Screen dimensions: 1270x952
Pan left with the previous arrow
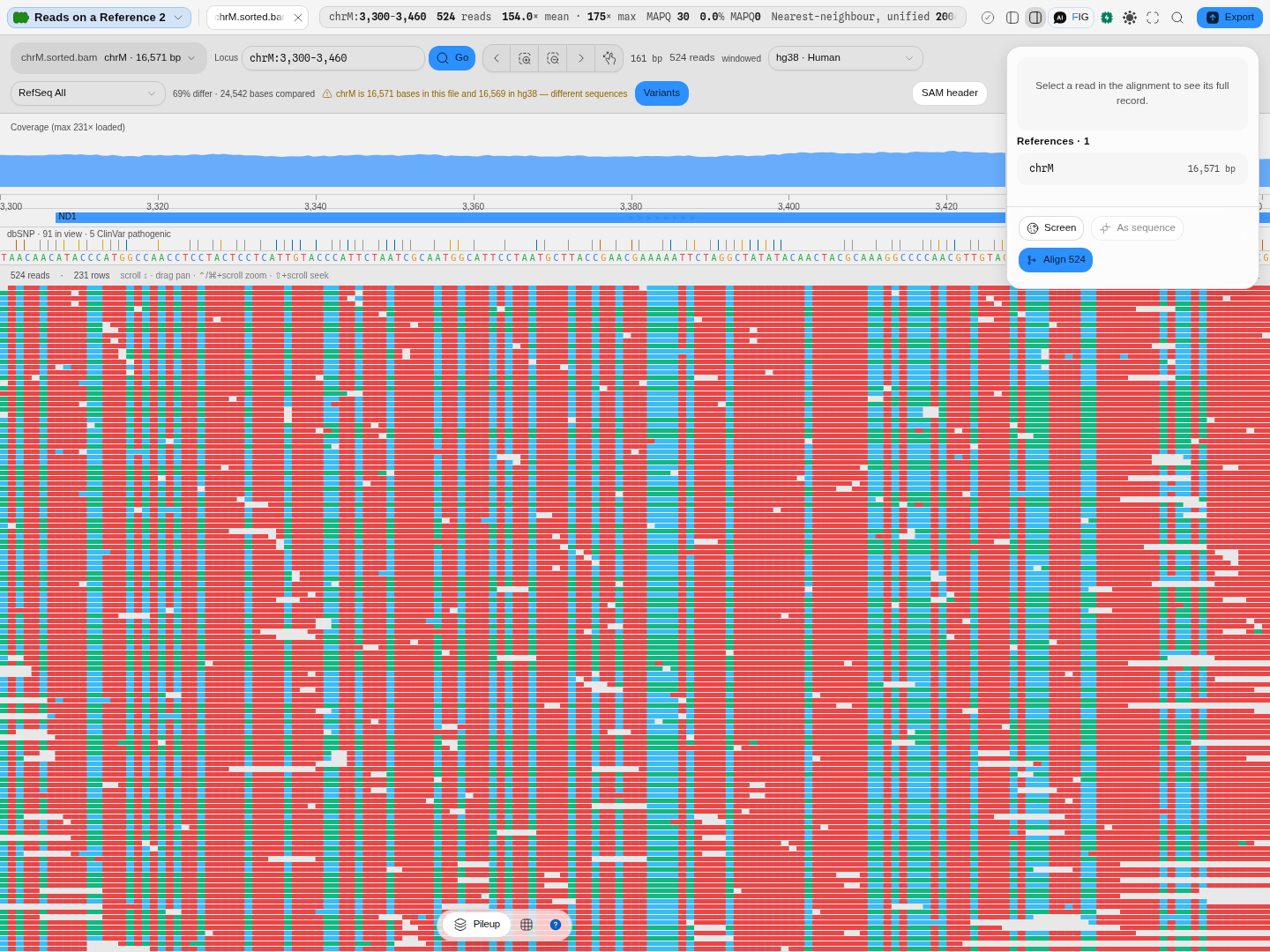(497, 58)
